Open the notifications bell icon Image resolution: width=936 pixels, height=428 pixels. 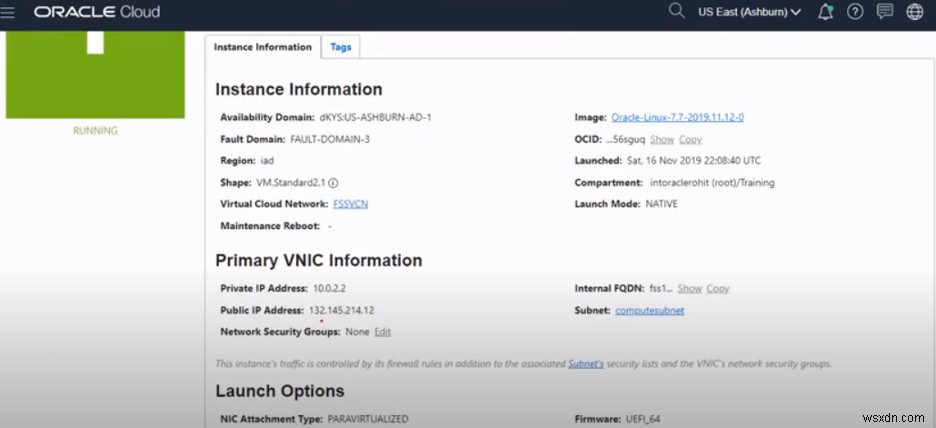click(825, 12)
